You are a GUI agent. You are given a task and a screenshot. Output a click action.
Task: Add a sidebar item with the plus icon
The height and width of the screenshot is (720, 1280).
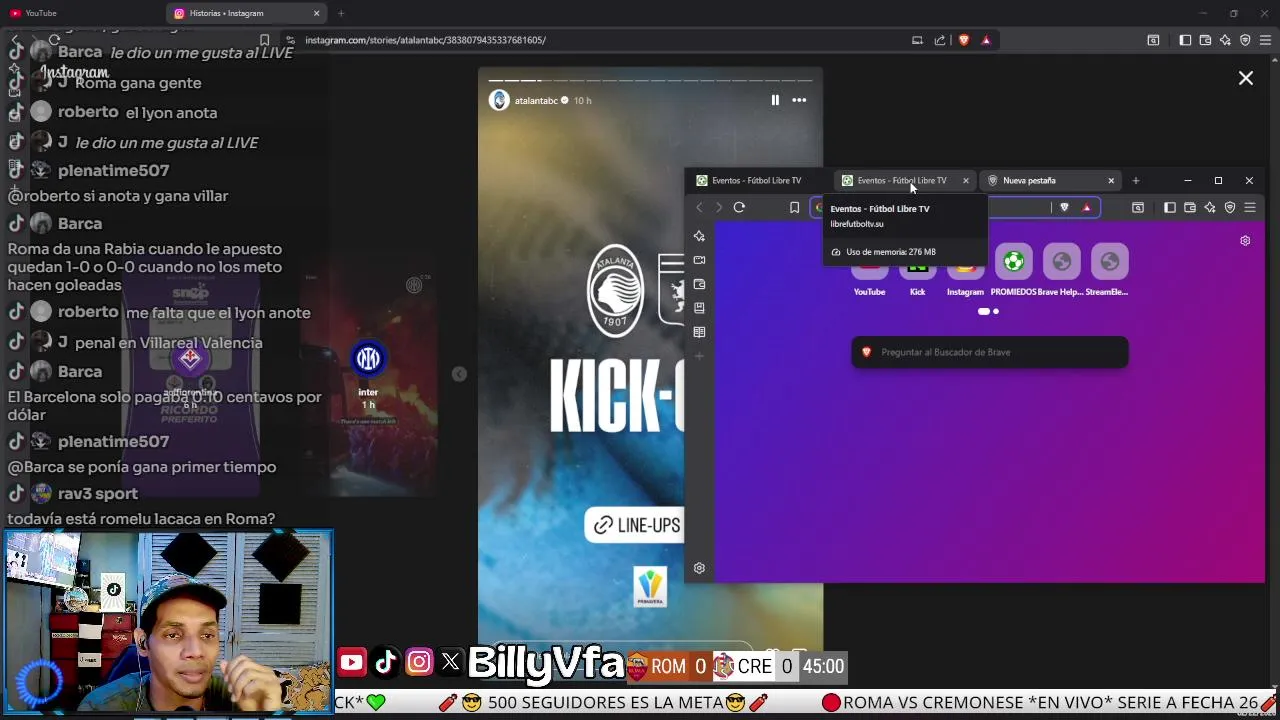tap(699, 356)
